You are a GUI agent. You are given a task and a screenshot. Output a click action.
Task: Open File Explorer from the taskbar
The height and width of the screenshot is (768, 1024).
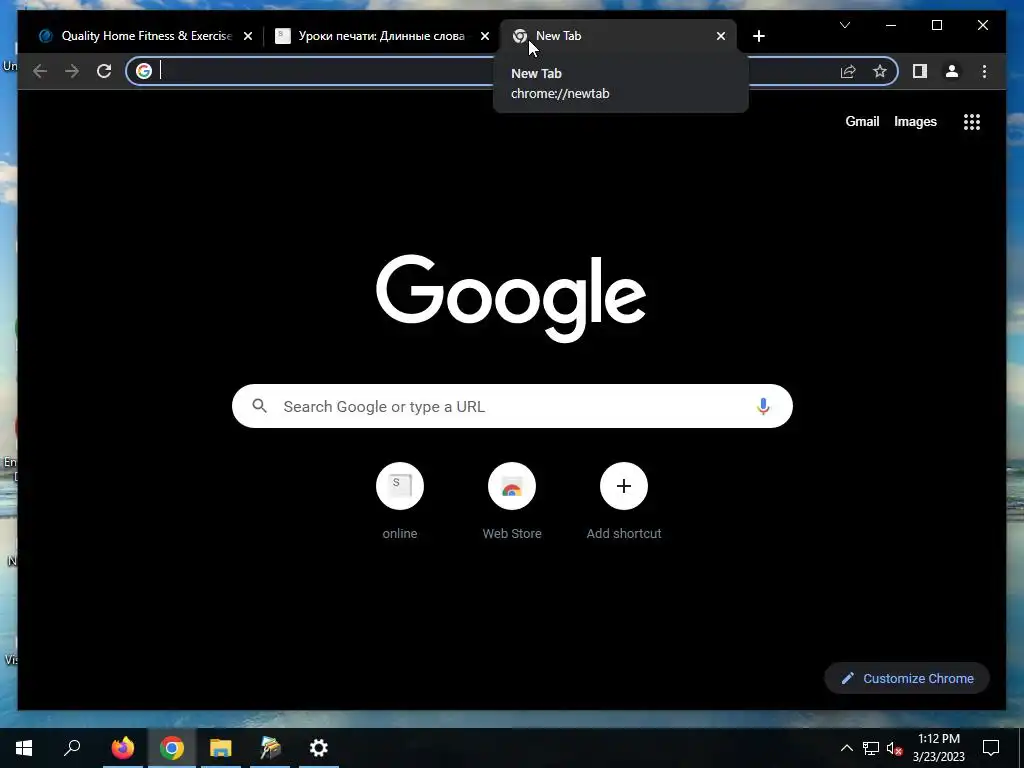(x=221, y=748)
